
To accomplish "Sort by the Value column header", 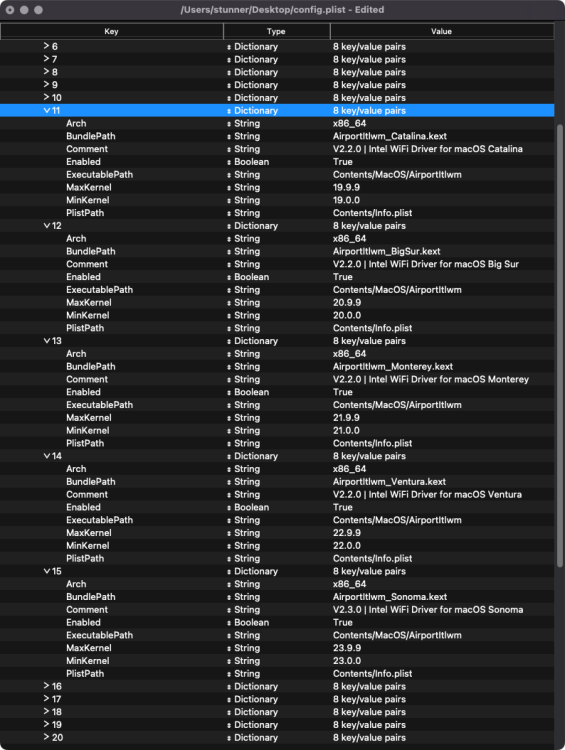I will coord(442,31).
